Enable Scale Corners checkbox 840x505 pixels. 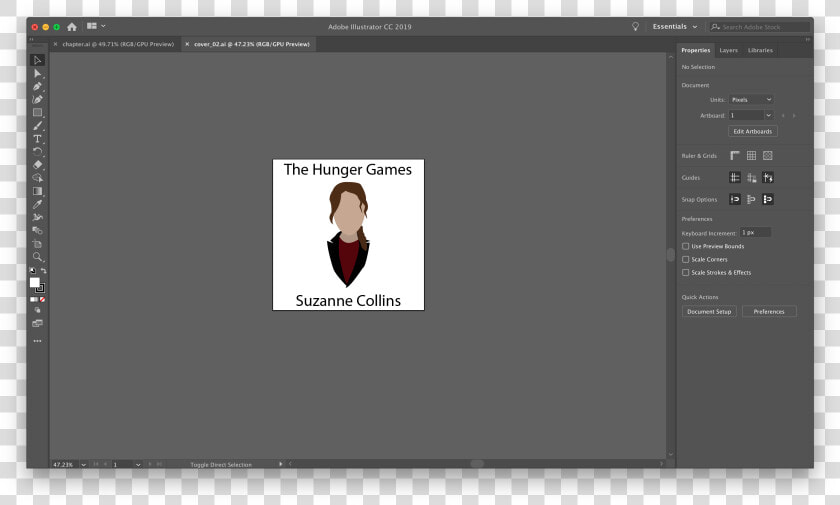click(686, 259)
